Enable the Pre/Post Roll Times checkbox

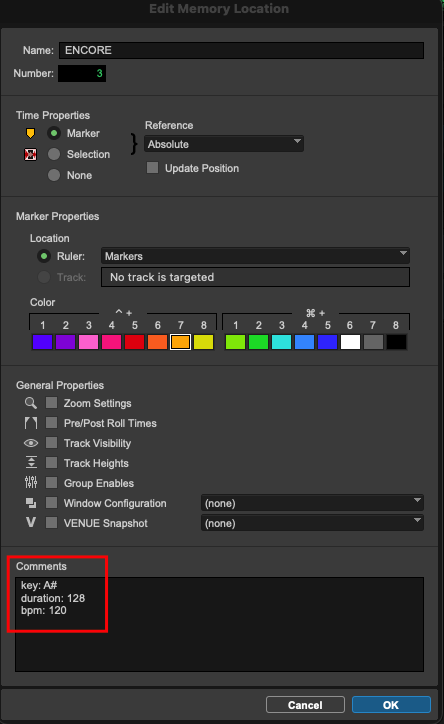point(51,422)
